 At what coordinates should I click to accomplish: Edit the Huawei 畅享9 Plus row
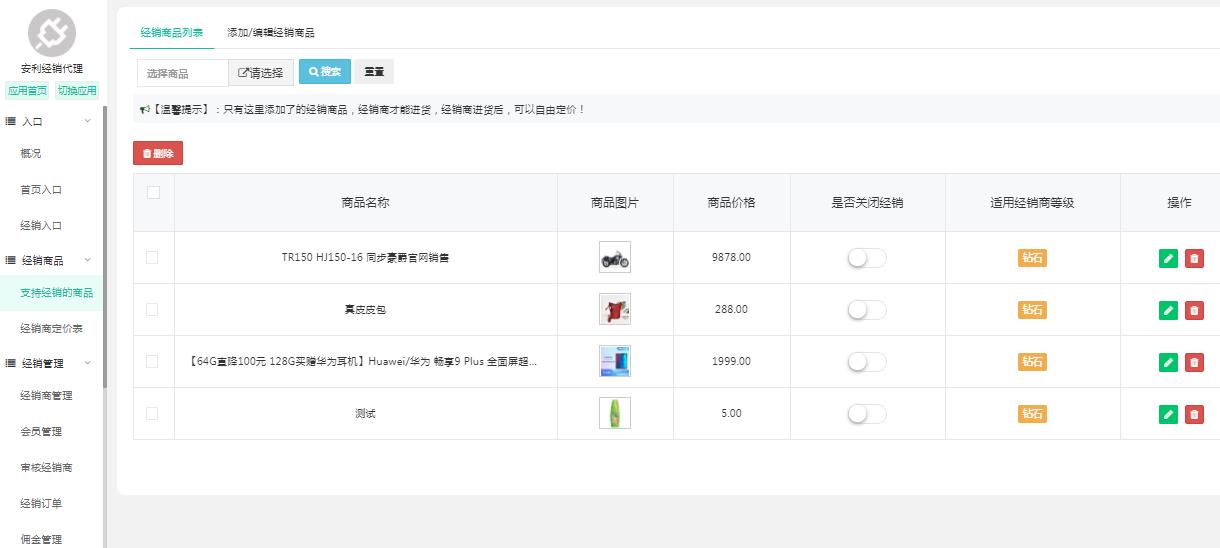1168,362
